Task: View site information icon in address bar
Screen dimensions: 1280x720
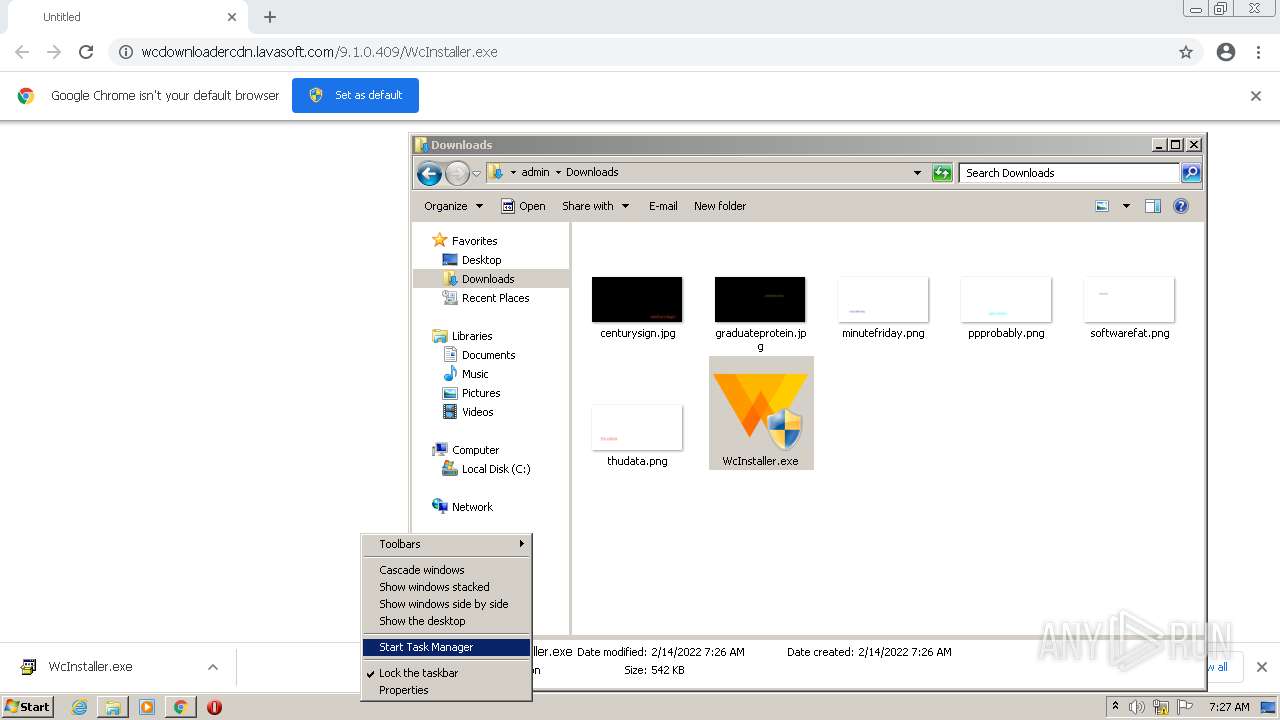Action: click(126, 52)
